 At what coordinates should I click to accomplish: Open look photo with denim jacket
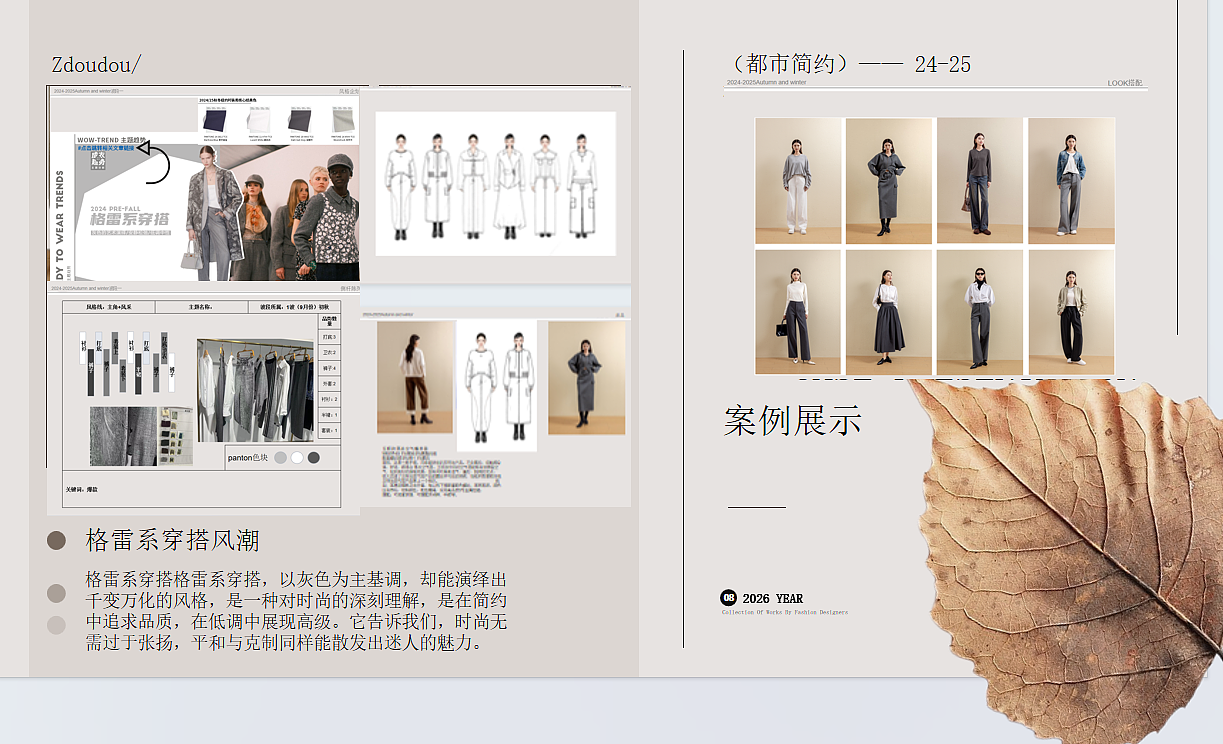click(1071, 180)
